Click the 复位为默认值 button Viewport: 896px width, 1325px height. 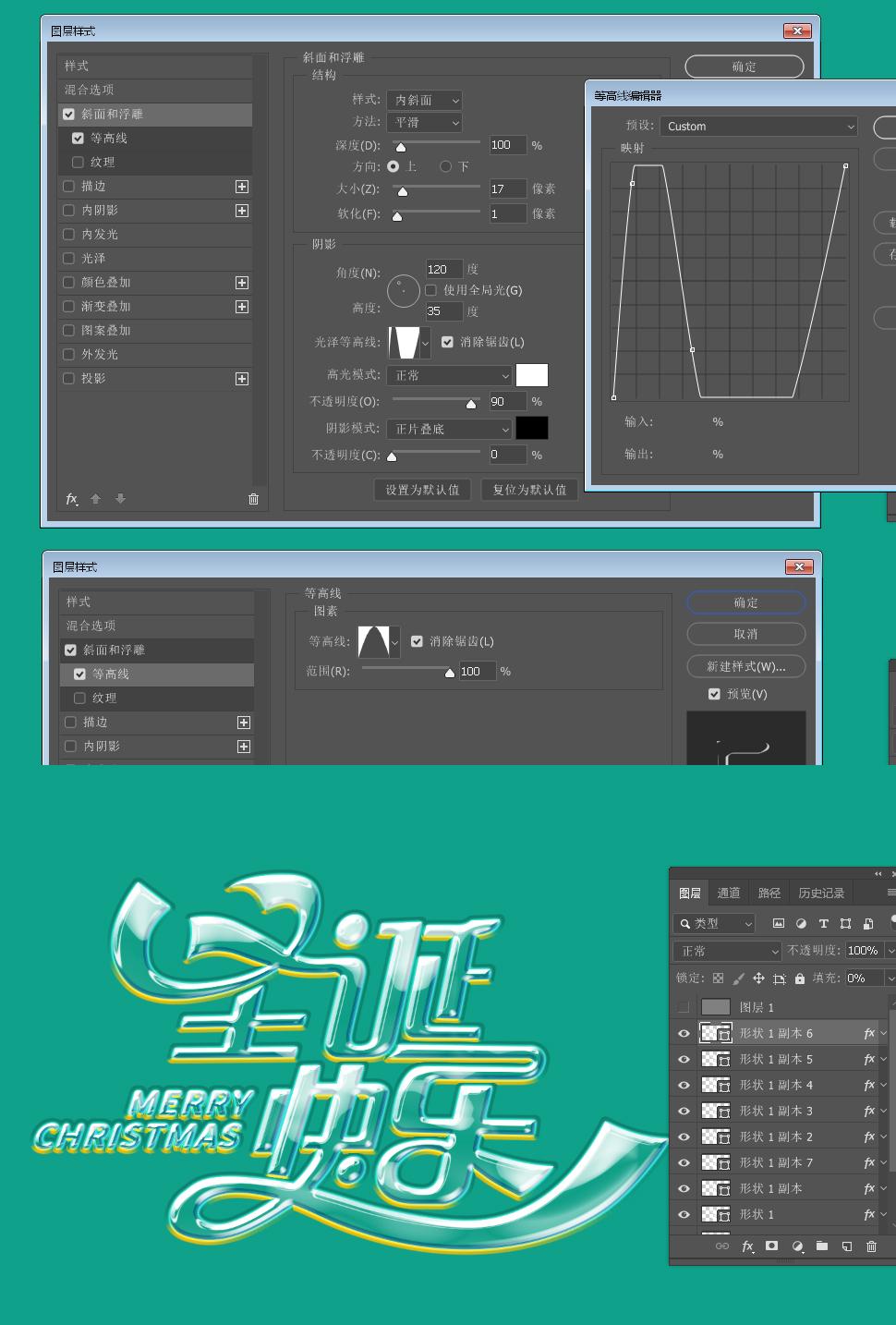[x=530, y=490]
